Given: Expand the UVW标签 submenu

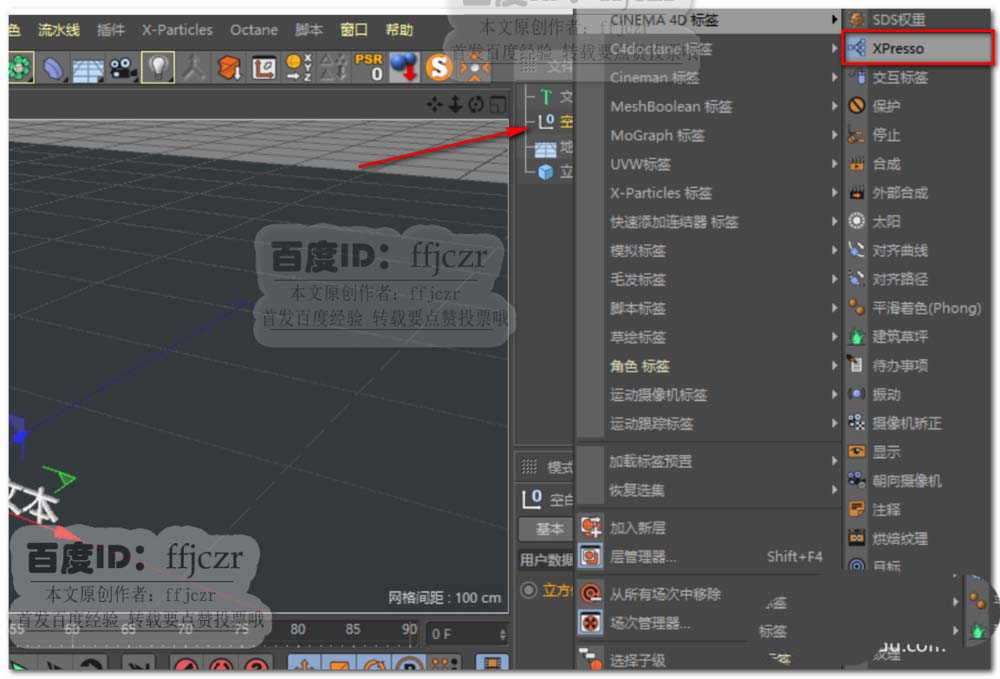Looking at the screenshot, I should 709,164.
